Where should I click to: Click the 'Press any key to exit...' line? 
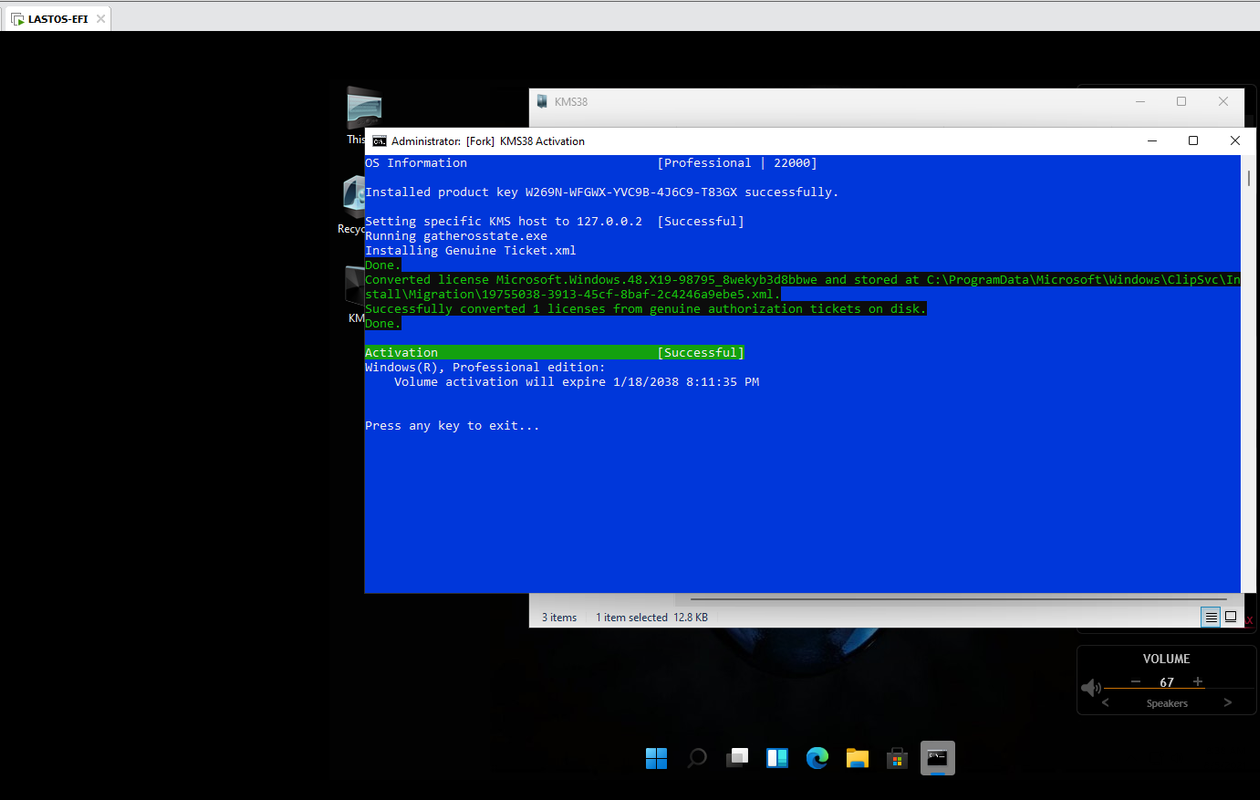point(452,426)
